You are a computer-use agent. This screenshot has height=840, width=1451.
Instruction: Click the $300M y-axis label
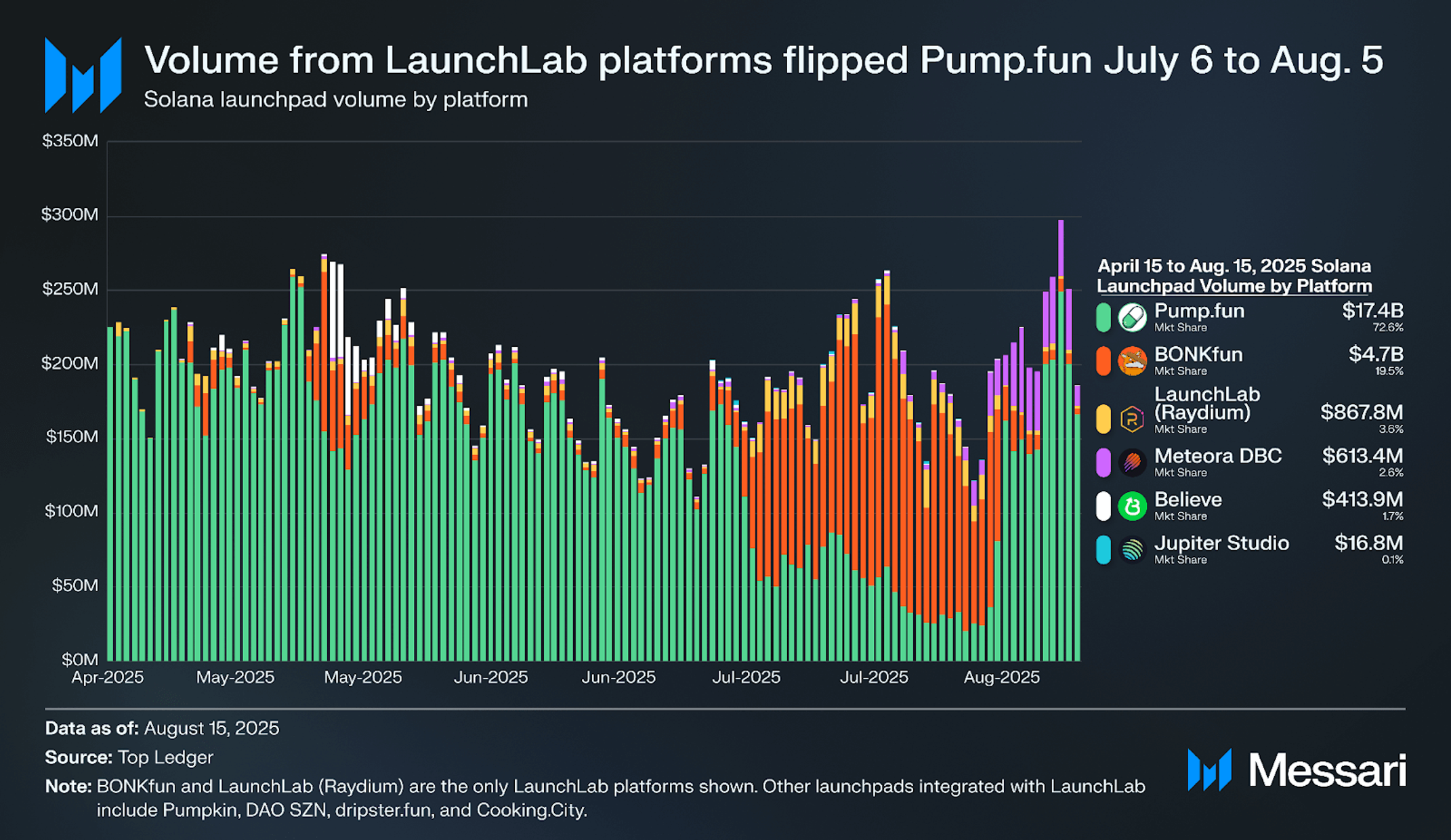(70, 215)
